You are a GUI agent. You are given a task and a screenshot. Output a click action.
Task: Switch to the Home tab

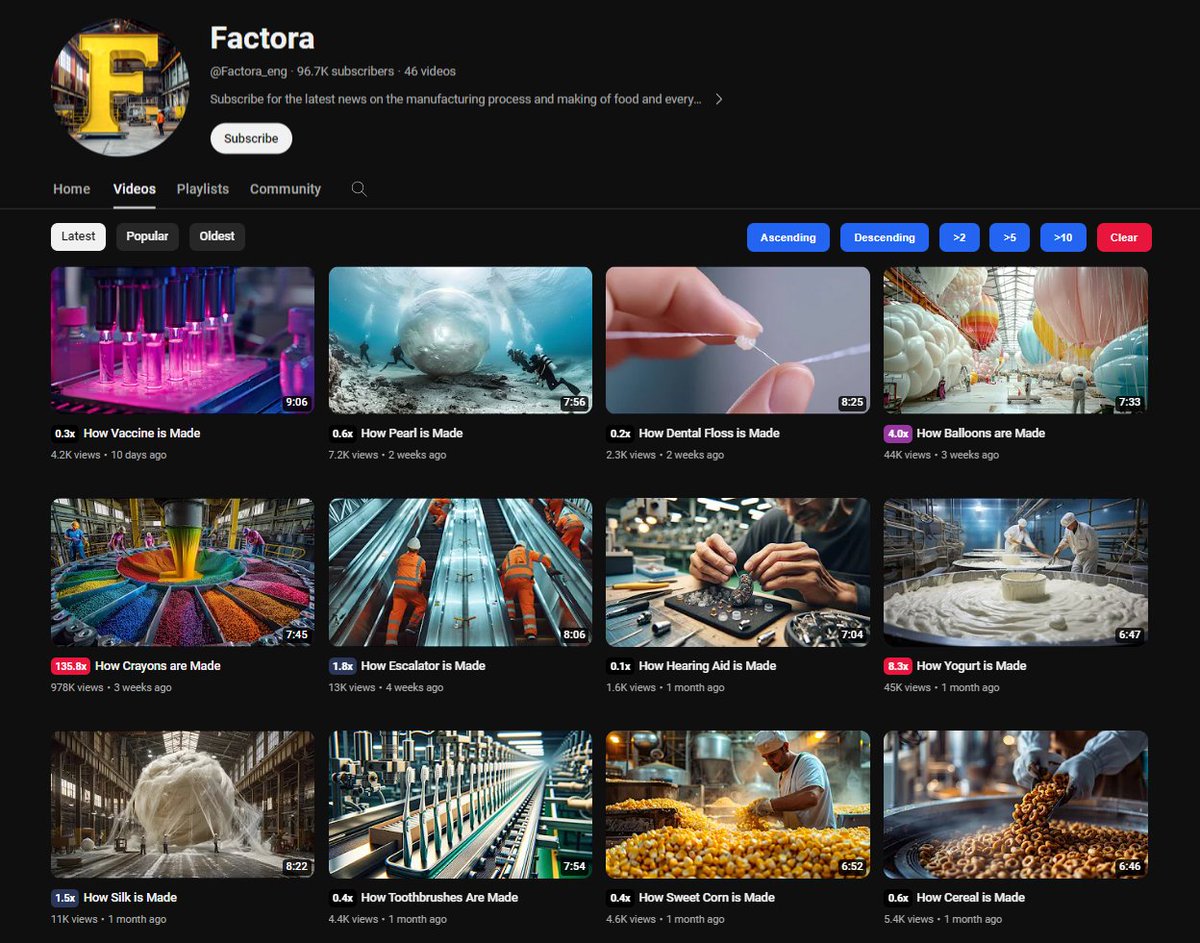coord(72,189)
